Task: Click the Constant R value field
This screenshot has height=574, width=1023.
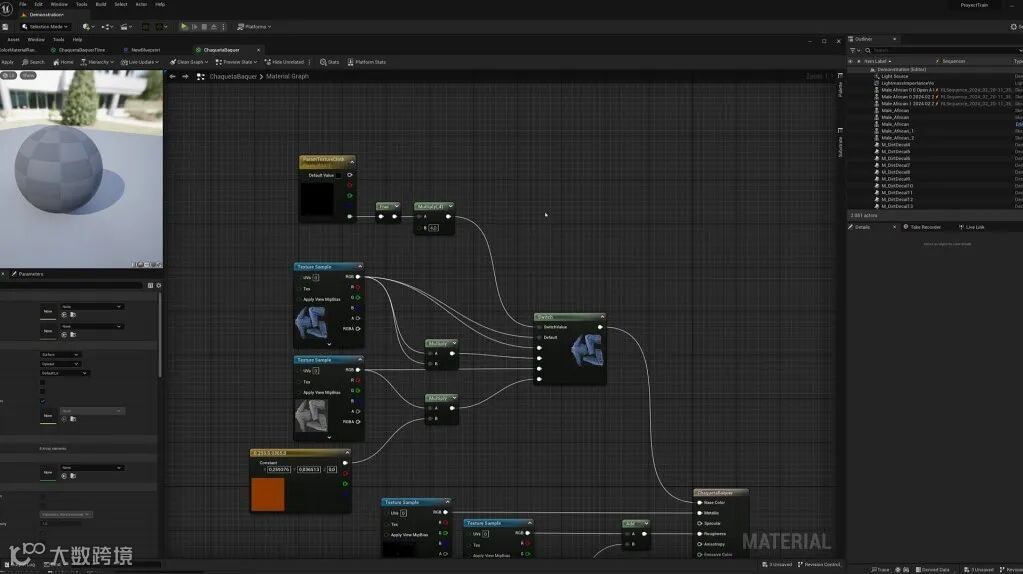Action: coord(279,469)
